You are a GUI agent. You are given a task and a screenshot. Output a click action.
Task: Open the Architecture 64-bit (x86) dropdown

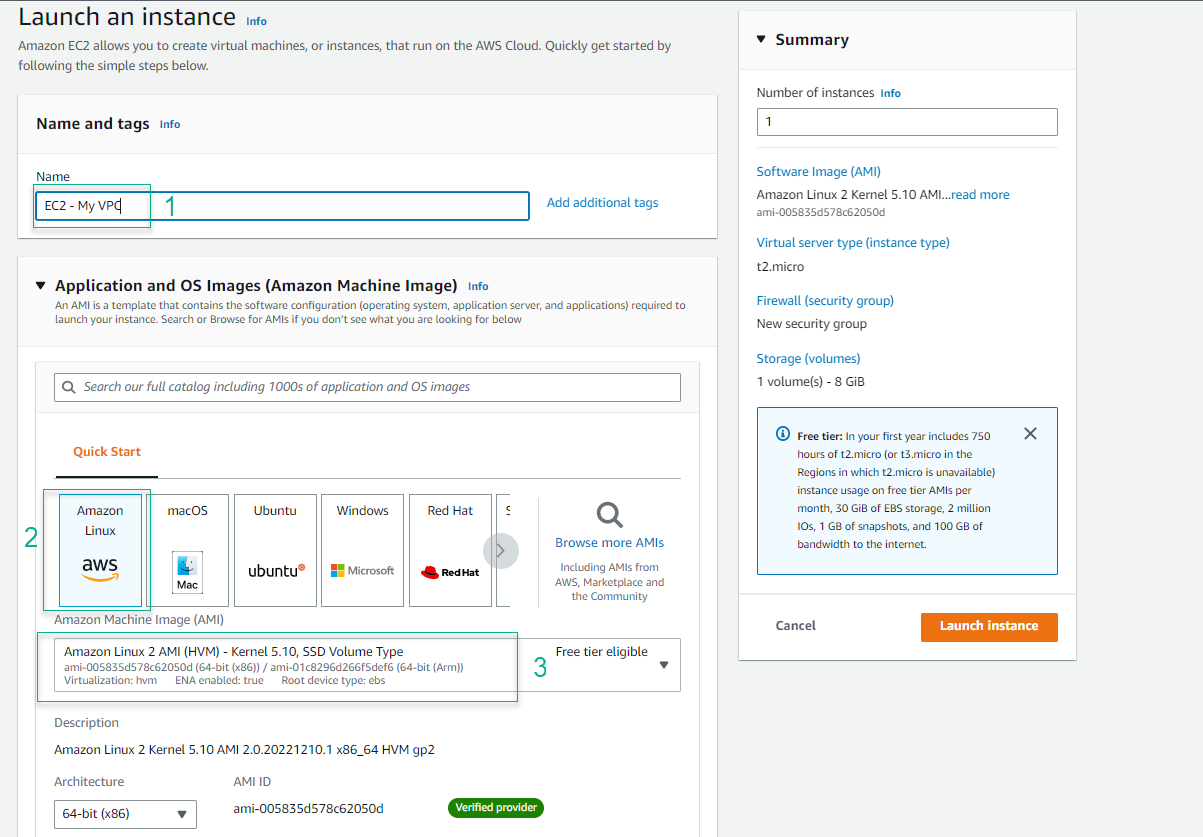125,814
